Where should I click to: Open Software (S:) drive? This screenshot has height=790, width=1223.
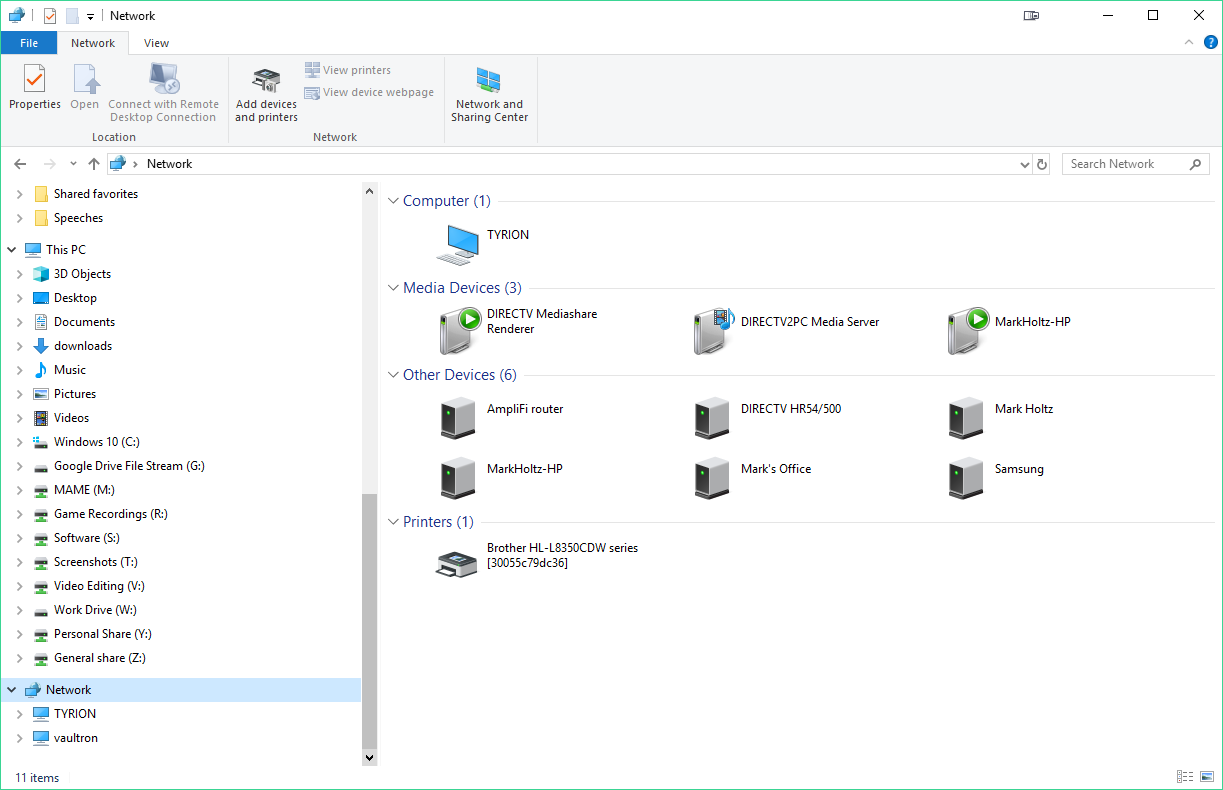click(86, 538)
